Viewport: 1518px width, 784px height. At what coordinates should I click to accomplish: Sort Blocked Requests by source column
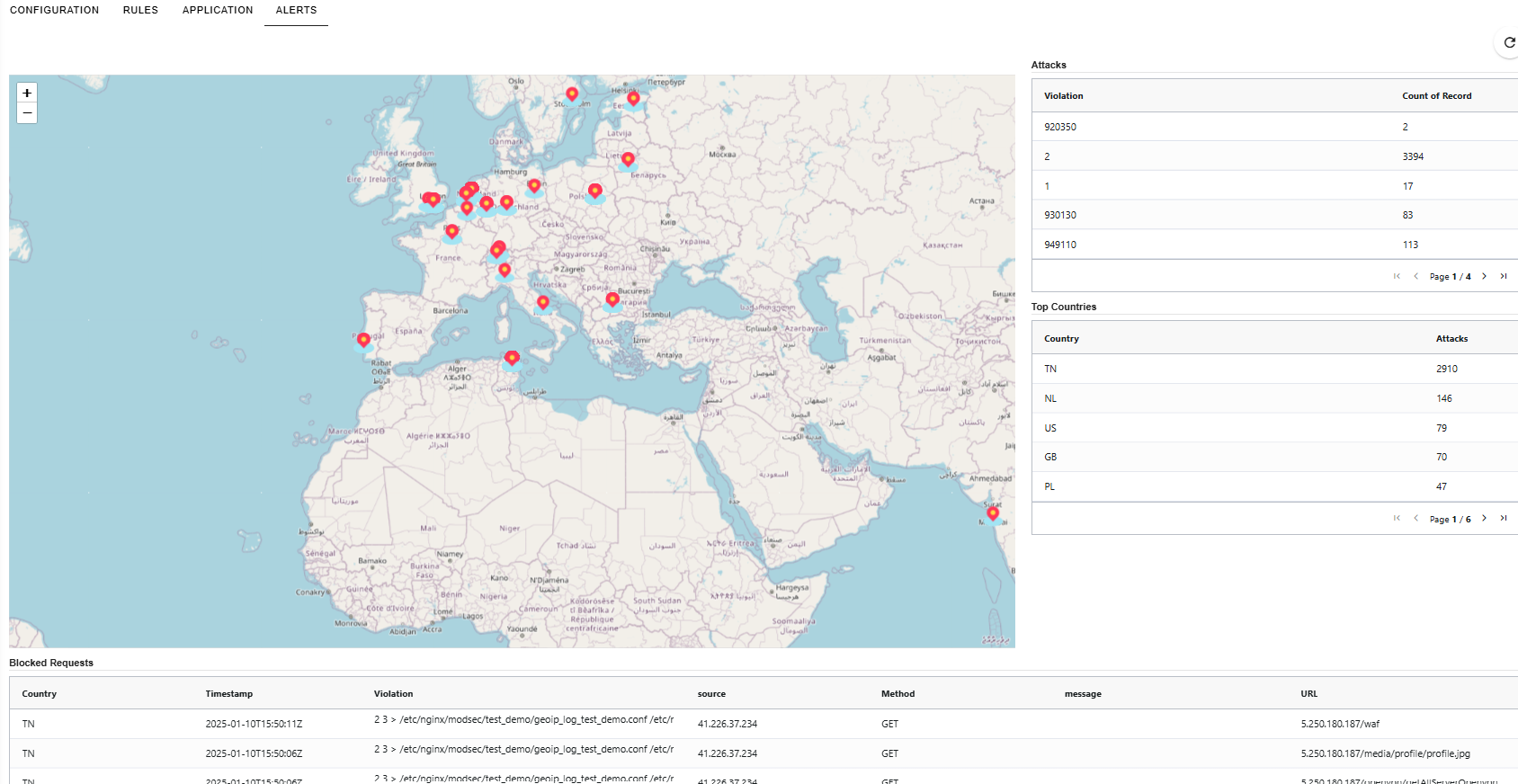click(711, 694)
